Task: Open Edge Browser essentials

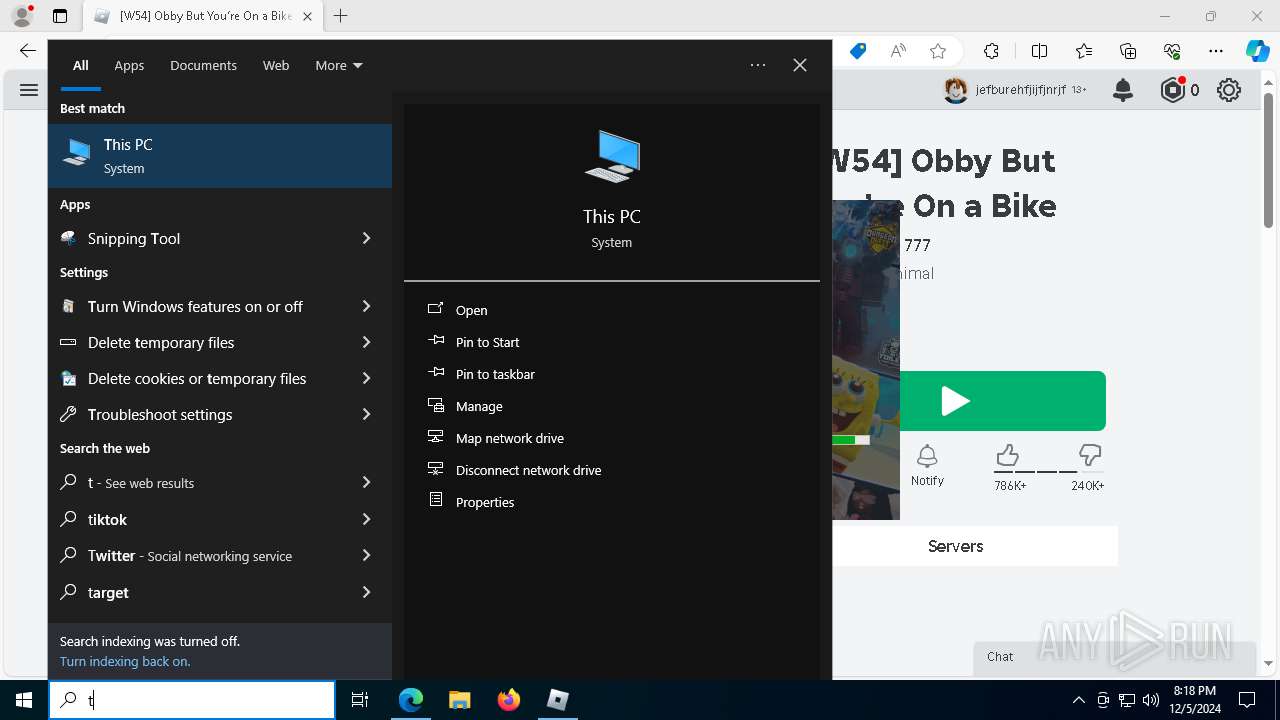Action: coord(1173,51)
